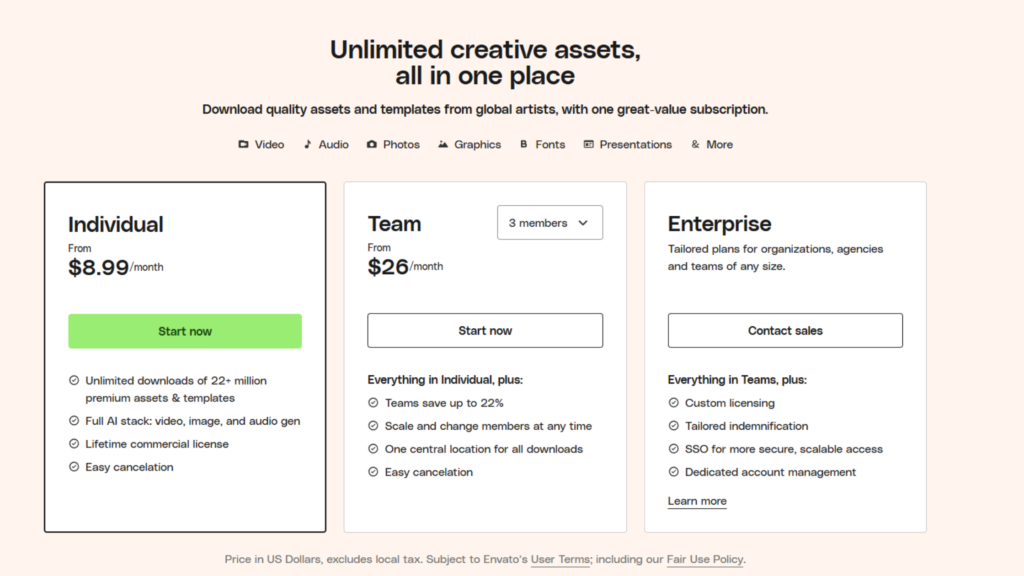Click the Graphics category icon
1024x576 pixels.
click(x=443, y=144)
